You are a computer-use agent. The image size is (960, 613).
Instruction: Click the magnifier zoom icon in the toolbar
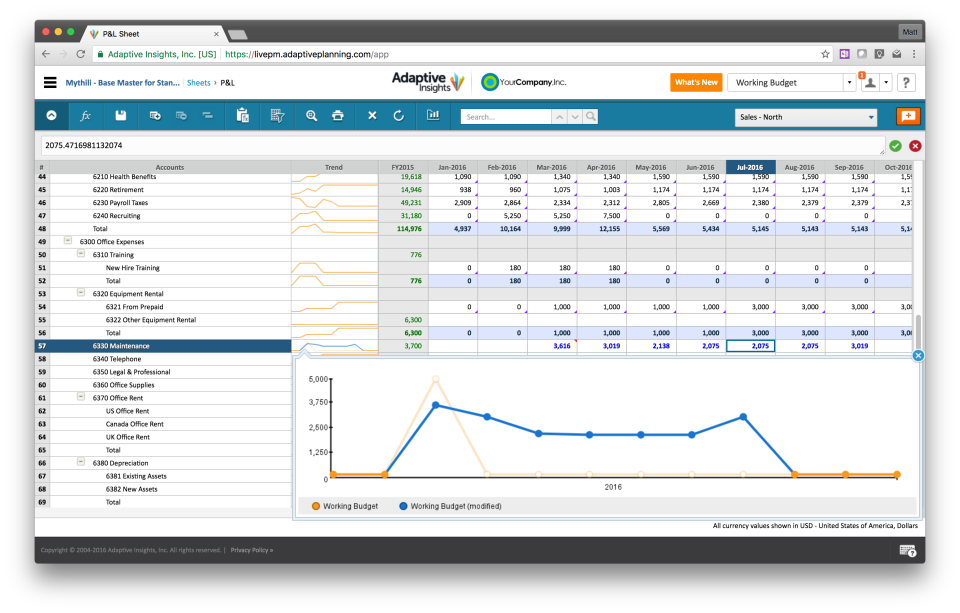click(311, 116)
